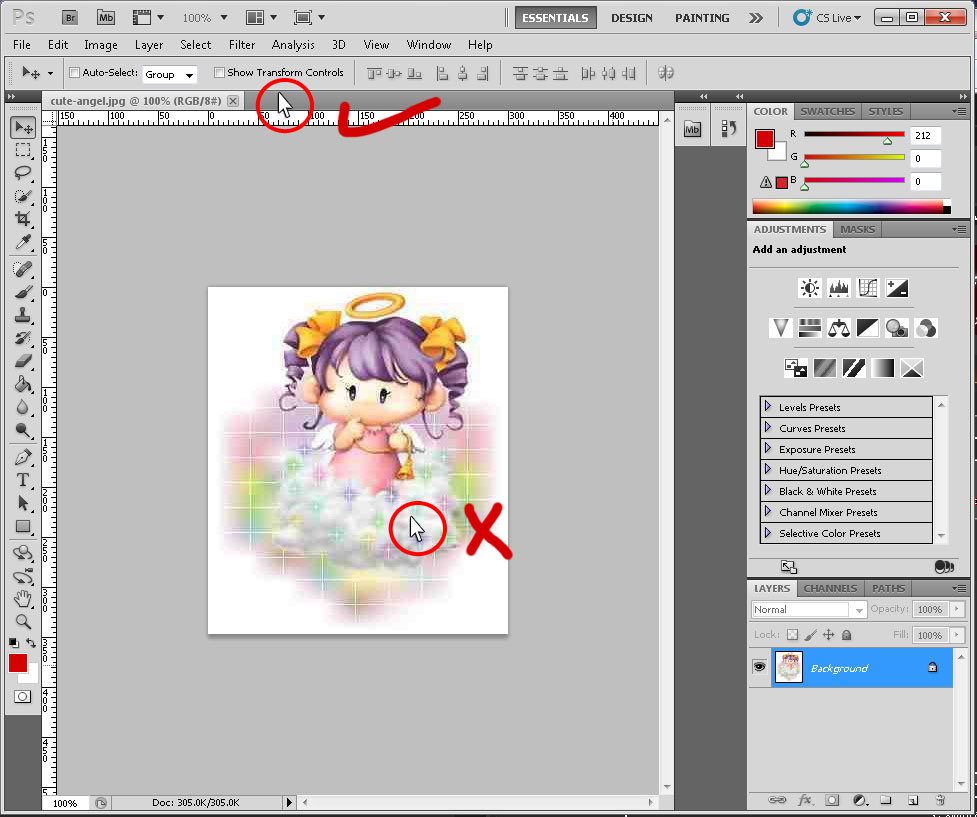Viewport: 977px width, 817px height.
Task: Click the red foreground color swatch in toolbox
Action: click(17, 663)
